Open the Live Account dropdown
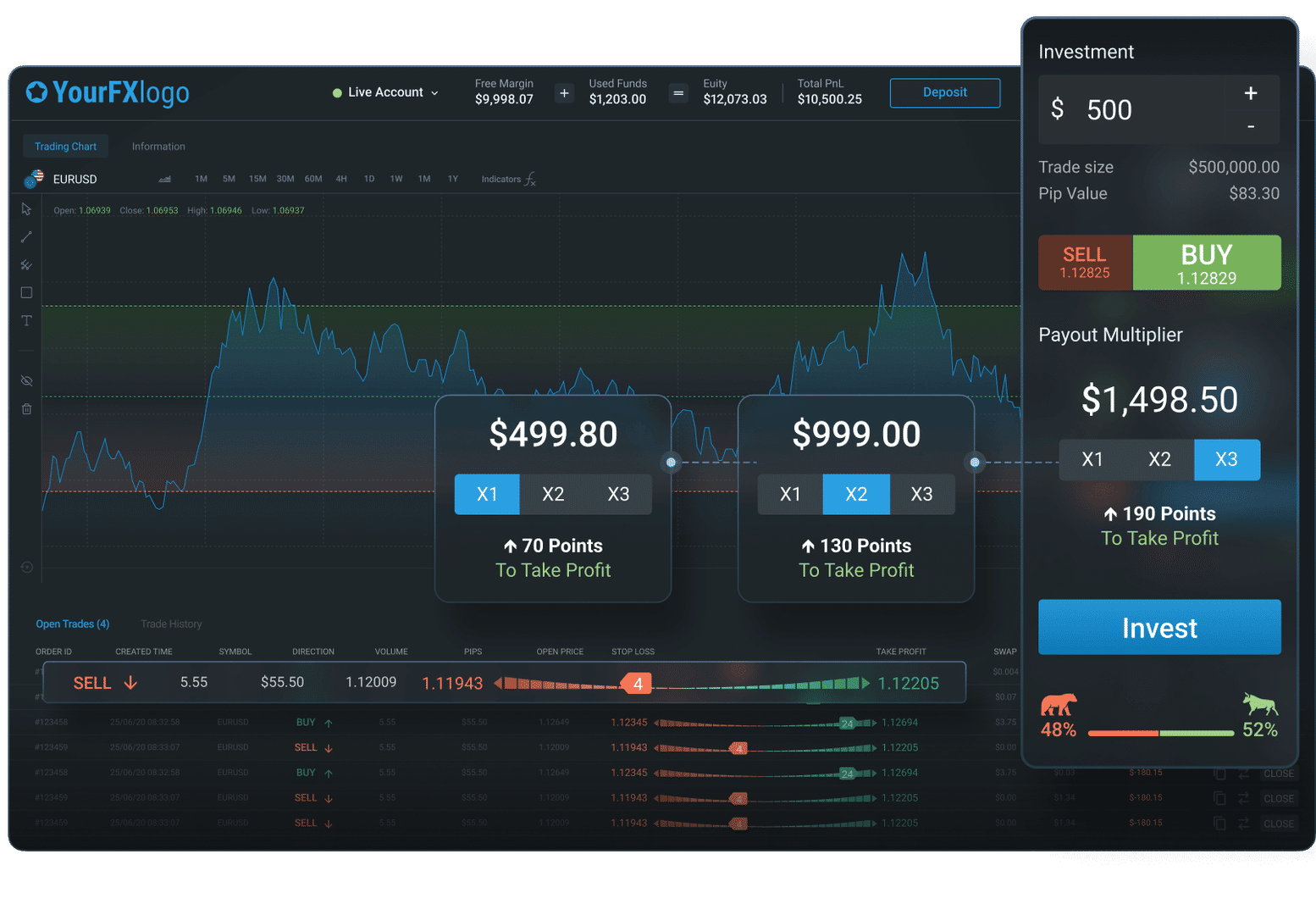The width and height of the screenshot is (1316, 915). pos(386,92)
